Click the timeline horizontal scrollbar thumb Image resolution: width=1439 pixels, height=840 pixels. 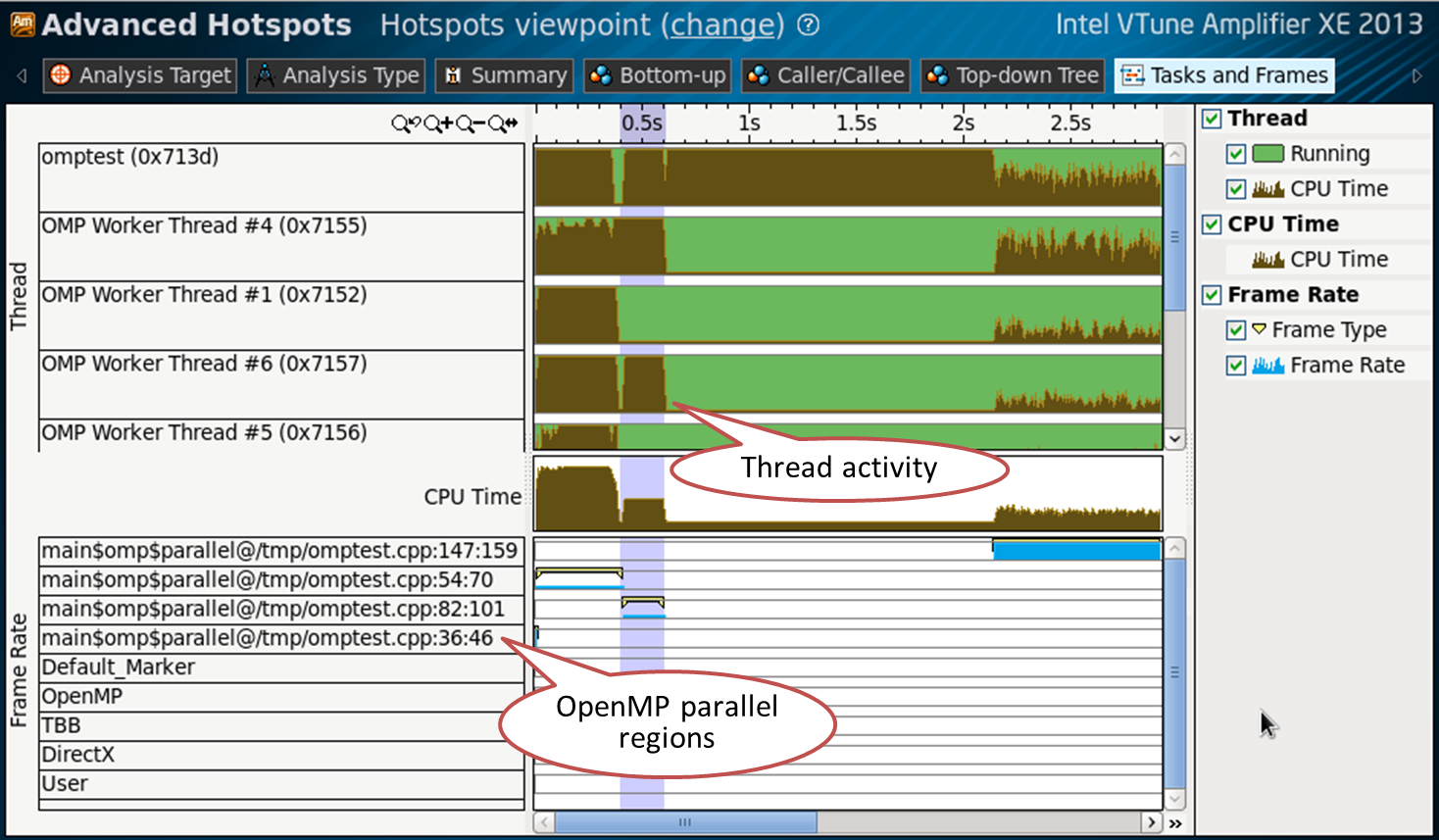[x=685, y=822]
